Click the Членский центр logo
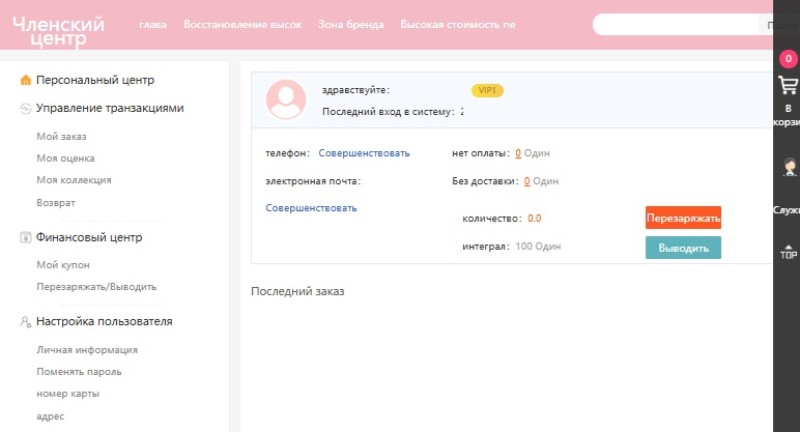The width and height of the screenshot is (800, 432). tap(58, 25)
